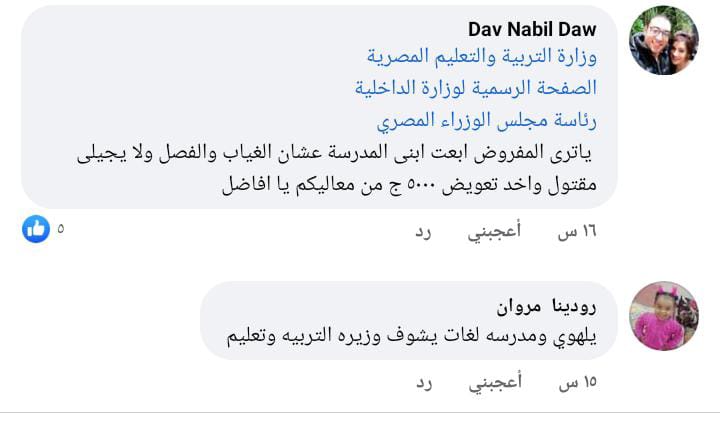This screenshot has width=720, height=423.
Task: Like رودينا مروان's comment with أعجبني
Action: pos(494,381)
